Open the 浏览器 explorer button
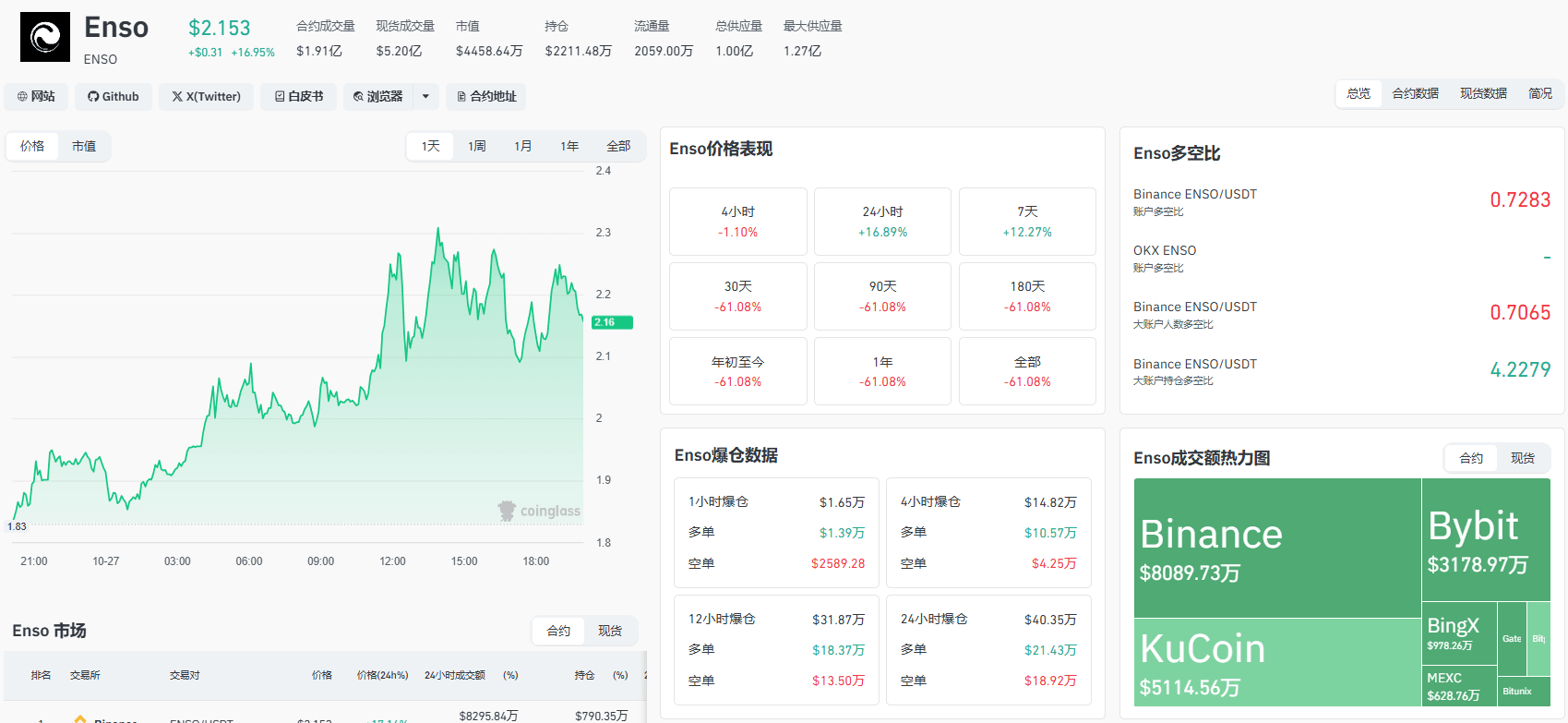1568x723 pixels. coord(378,96)
